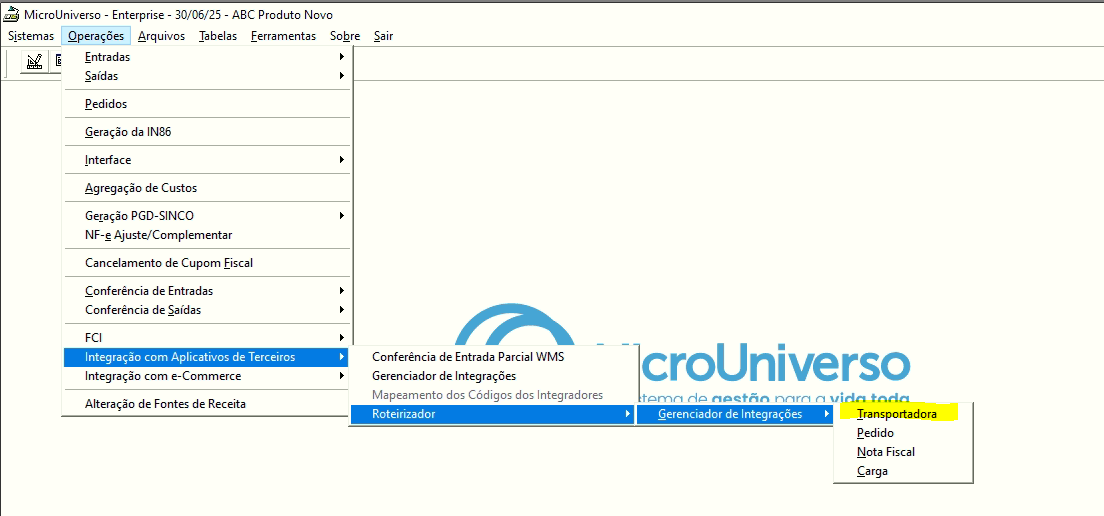Open the Sobre menu

pyautogui.click(x=345, y=36)
